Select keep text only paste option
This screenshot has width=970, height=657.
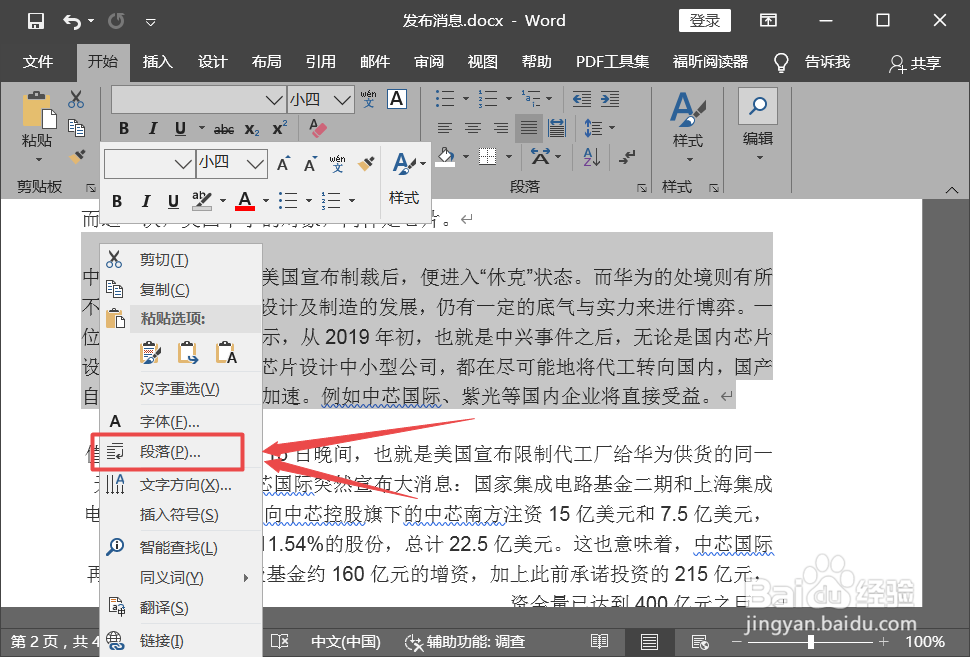click(226, 353)
